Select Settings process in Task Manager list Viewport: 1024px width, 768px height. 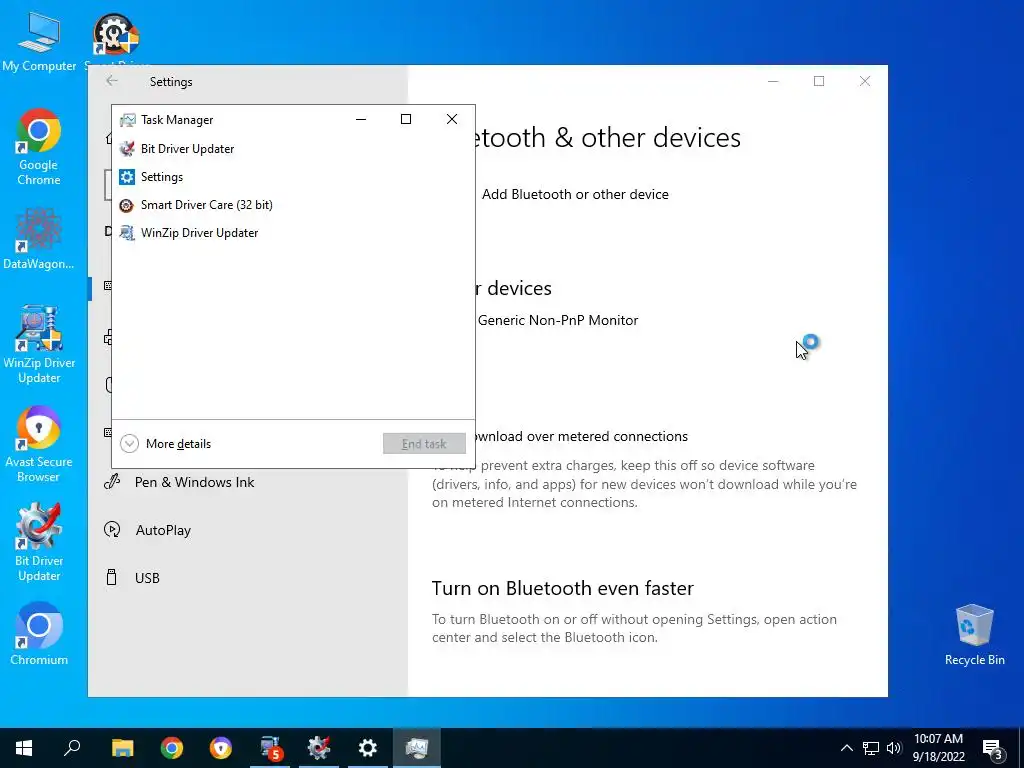(293, 177)
